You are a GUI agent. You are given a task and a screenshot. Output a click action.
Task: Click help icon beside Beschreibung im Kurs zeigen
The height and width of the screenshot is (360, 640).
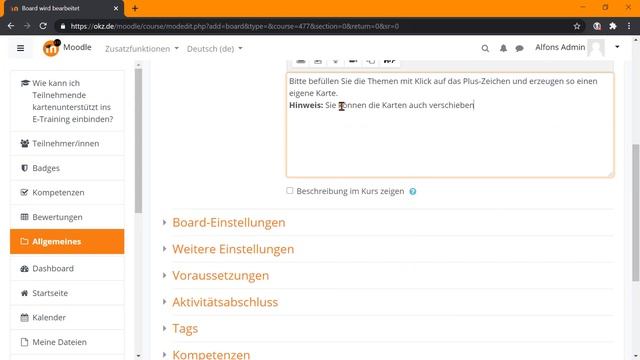[413, 191]
